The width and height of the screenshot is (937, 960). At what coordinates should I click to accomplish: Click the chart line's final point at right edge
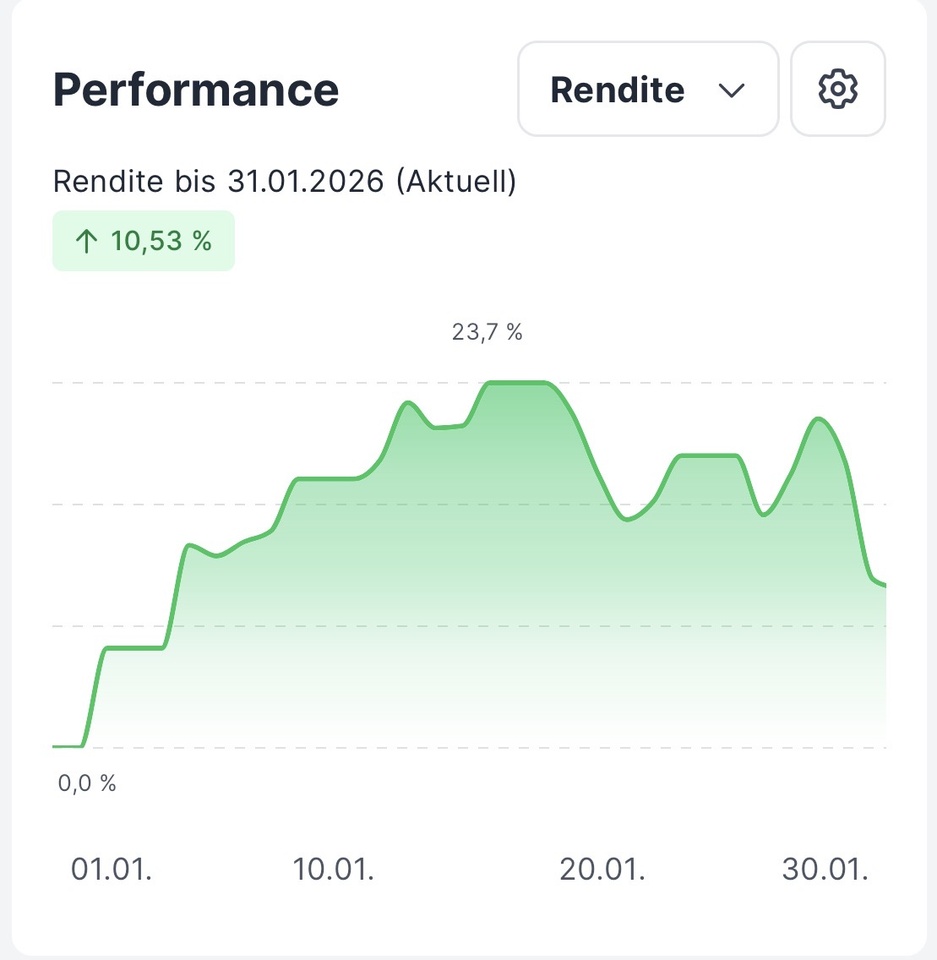pos(884,585)
